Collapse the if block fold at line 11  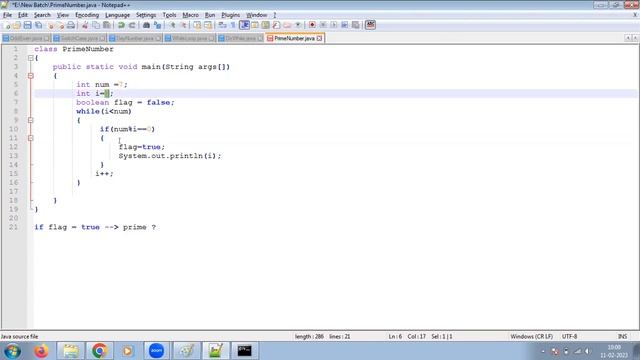point(31,138)
